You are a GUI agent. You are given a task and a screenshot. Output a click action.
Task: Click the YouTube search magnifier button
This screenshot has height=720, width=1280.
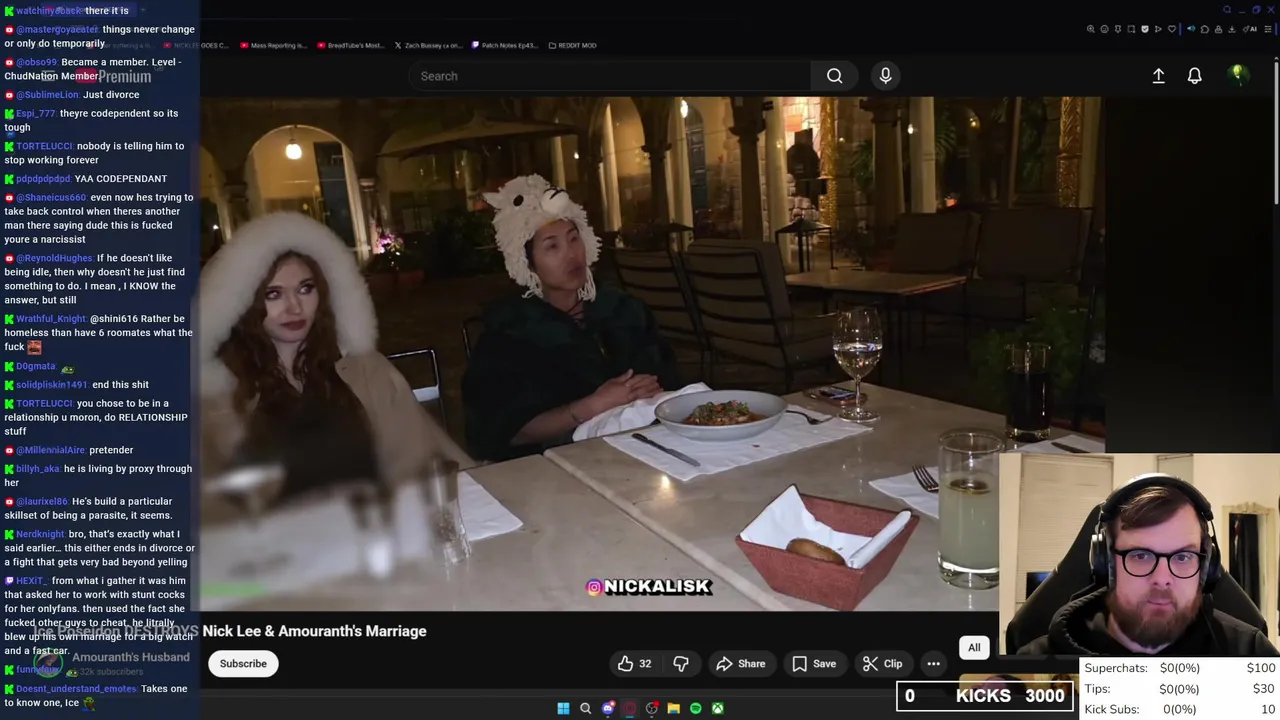[834, 76]
